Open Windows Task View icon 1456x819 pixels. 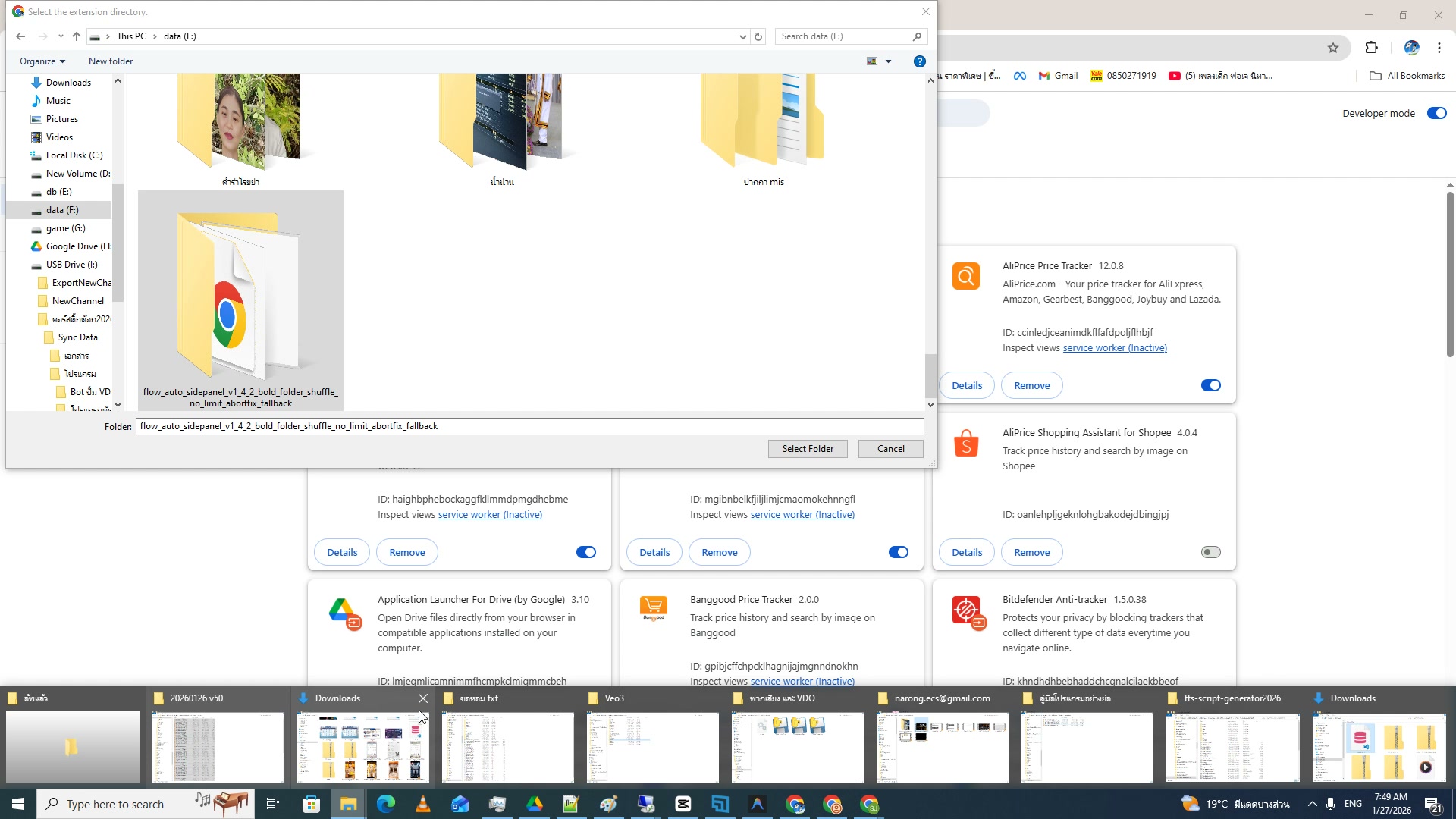click(x=273, y=805)
